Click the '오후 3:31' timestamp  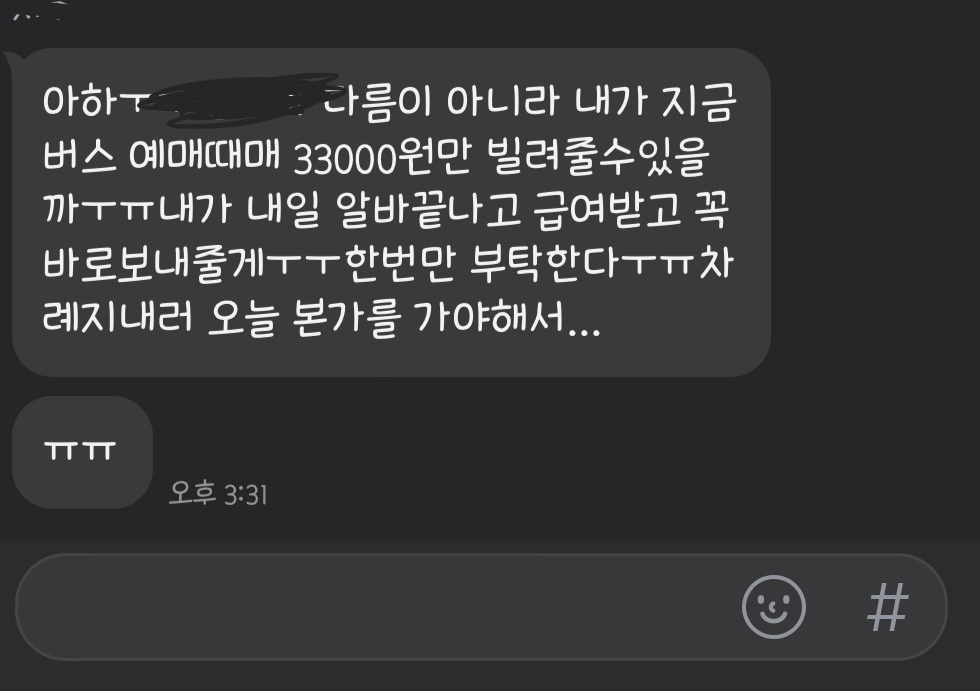(x=218, y=494)
